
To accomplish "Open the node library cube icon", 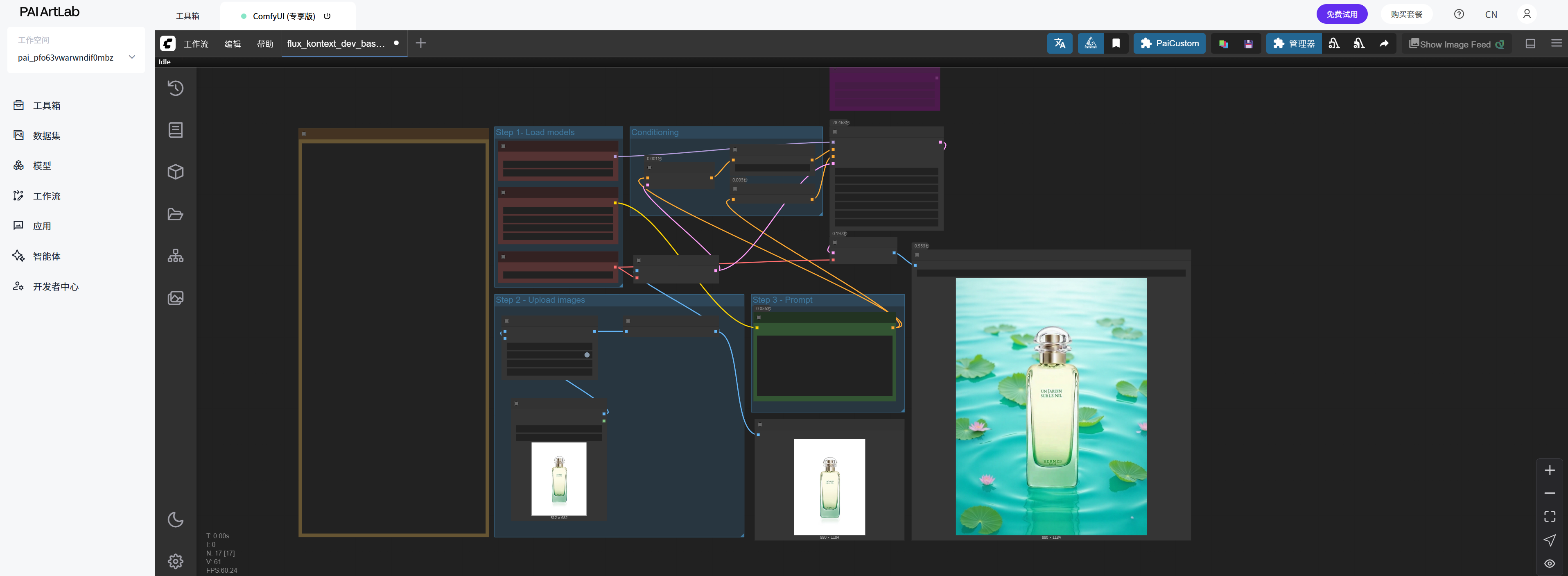I will (x=175, y=172).
